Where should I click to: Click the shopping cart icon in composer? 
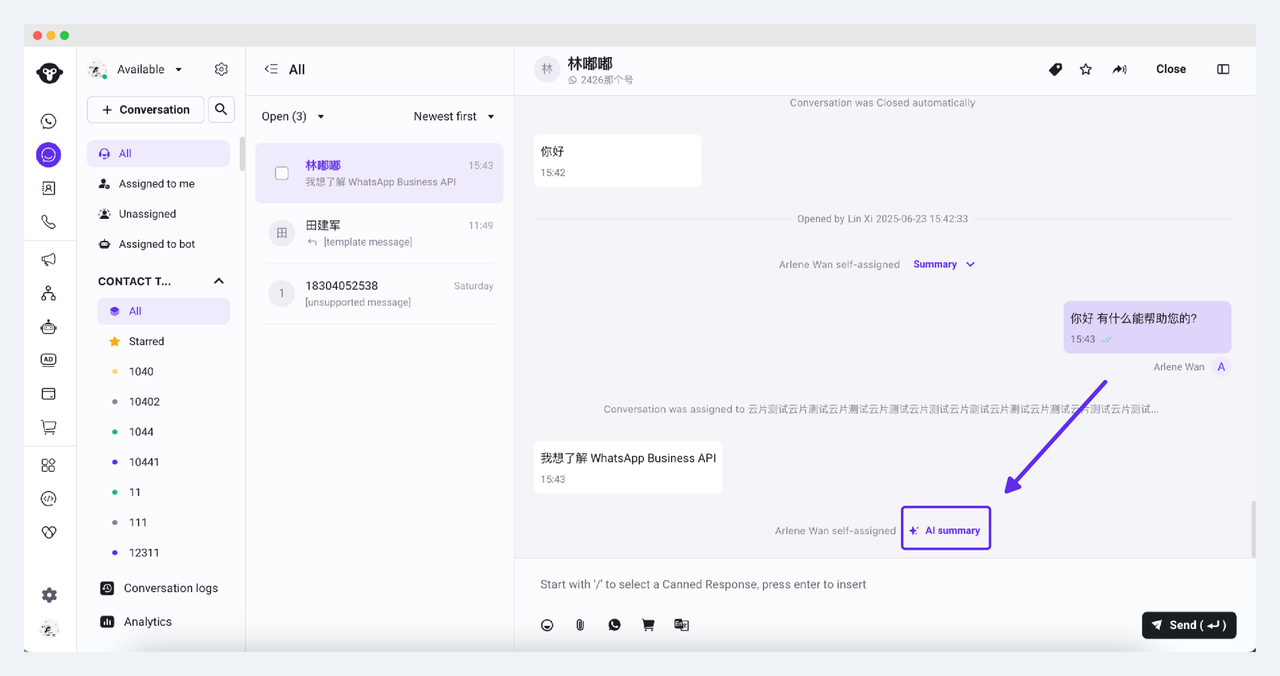point(648,625)
